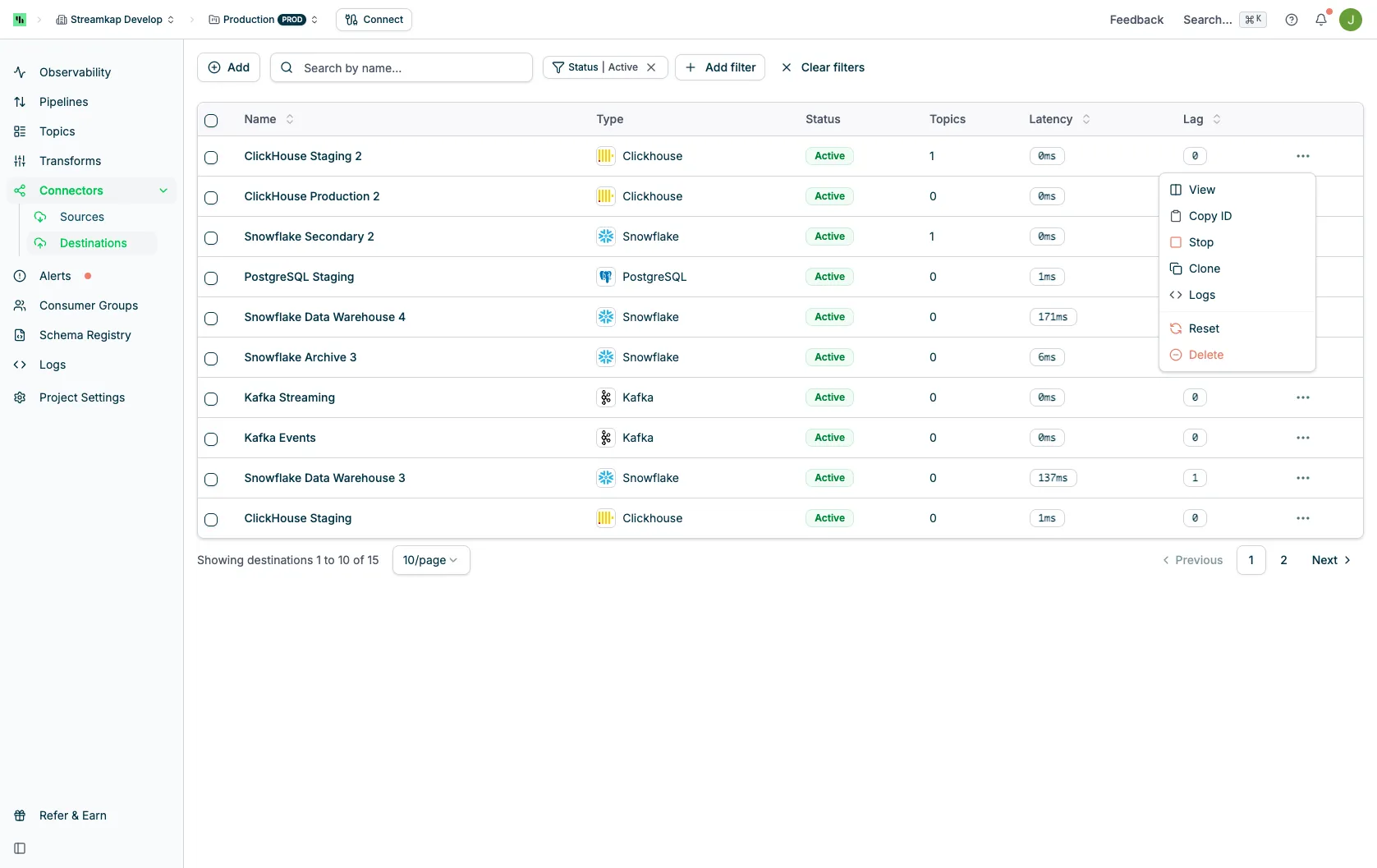Open user avatar J
This screenshot has height=868, width=1377.
pyautogui.click(x=1351, y=20)
